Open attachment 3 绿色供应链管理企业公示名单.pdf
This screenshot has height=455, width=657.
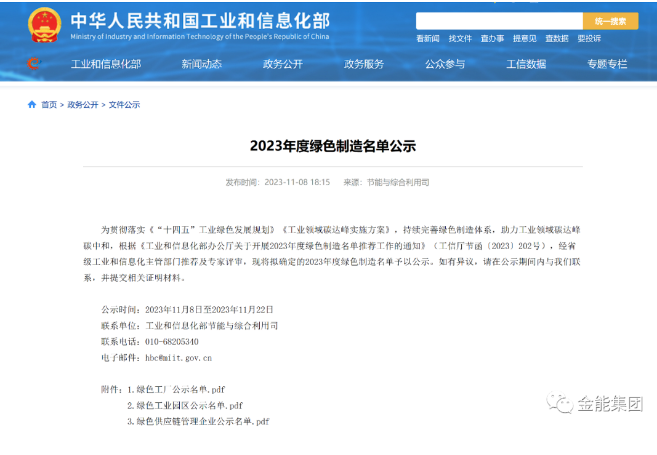(198, 421)
